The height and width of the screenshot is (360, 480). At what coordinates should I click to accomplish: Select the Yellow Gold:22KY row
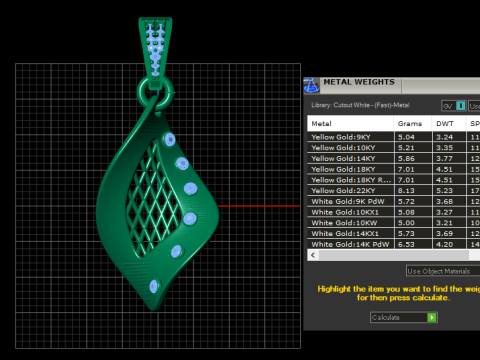[x=393, y=191]
